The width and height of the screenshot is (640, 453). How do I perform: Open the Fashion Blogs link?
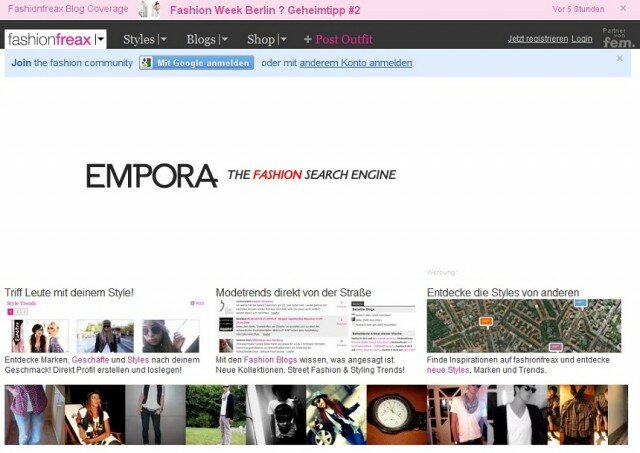point(270,360)
